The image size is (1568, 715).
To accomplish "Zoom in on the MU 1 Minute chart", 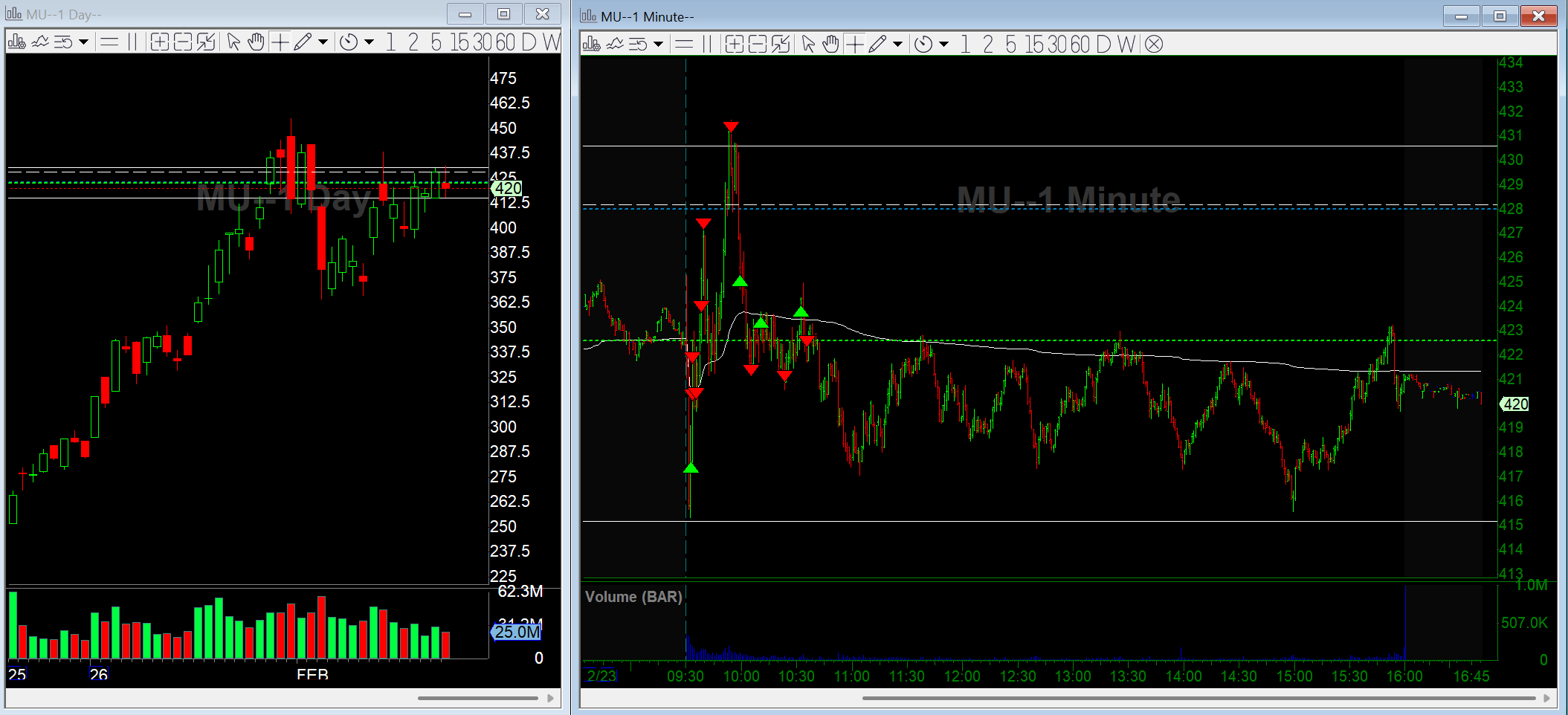I will coord(734,44).
